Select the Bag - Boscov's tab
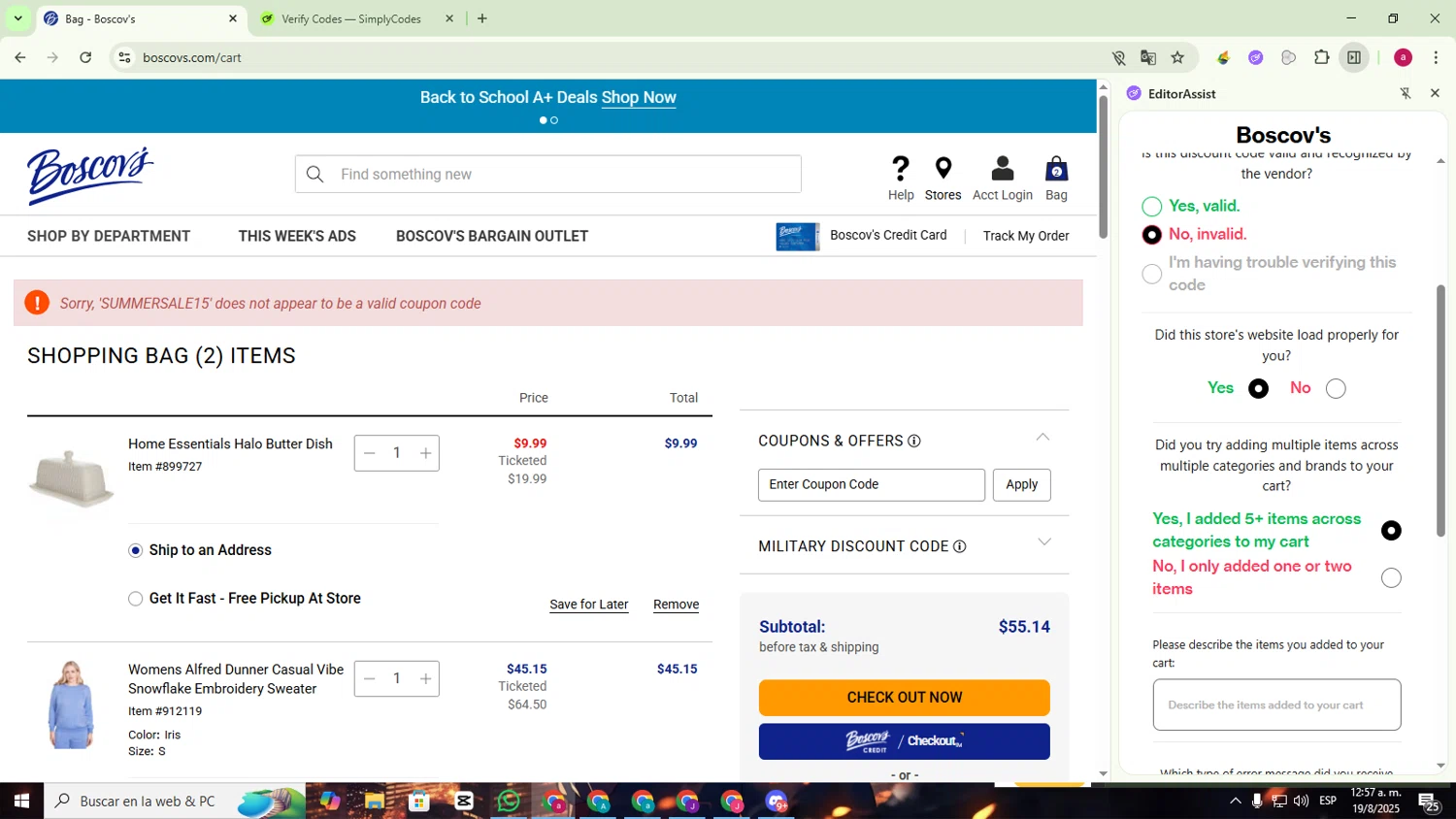This screenshot has width=1456, height=819. 141,18
